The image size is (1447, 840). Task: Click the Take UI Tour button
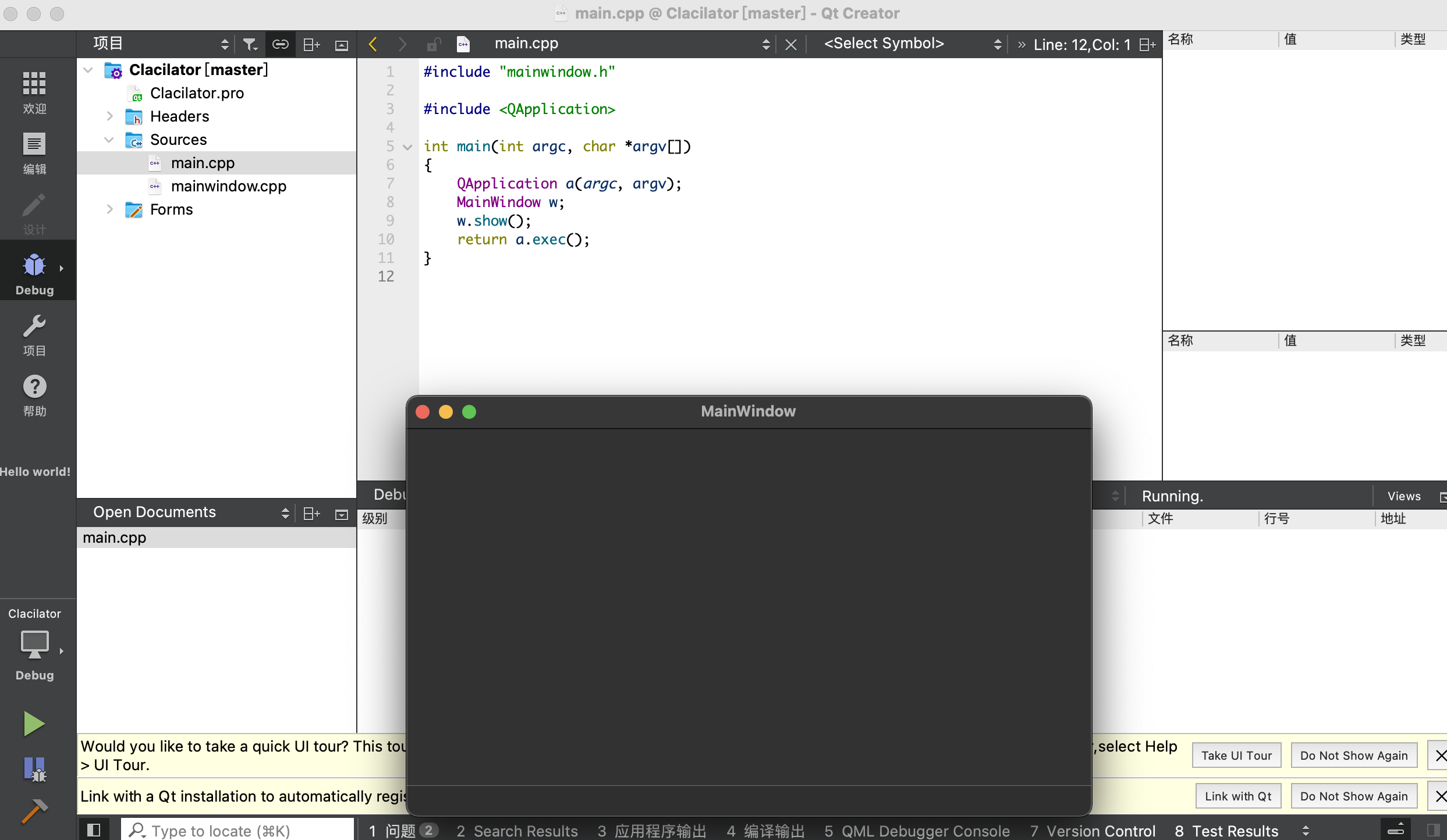point(1236,755)
